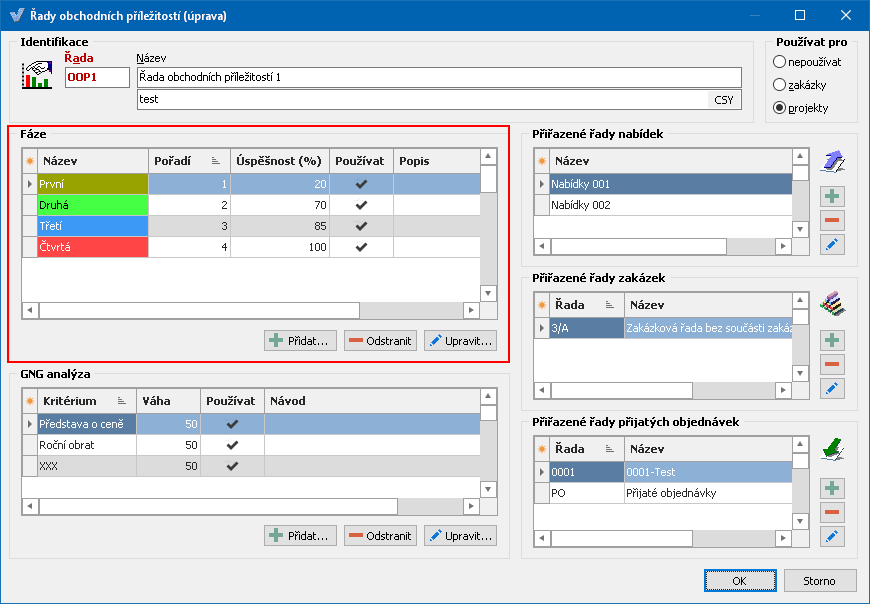870x604 pixels.
Task: Add a received orders series with plus icon
Action: [832, 488]
